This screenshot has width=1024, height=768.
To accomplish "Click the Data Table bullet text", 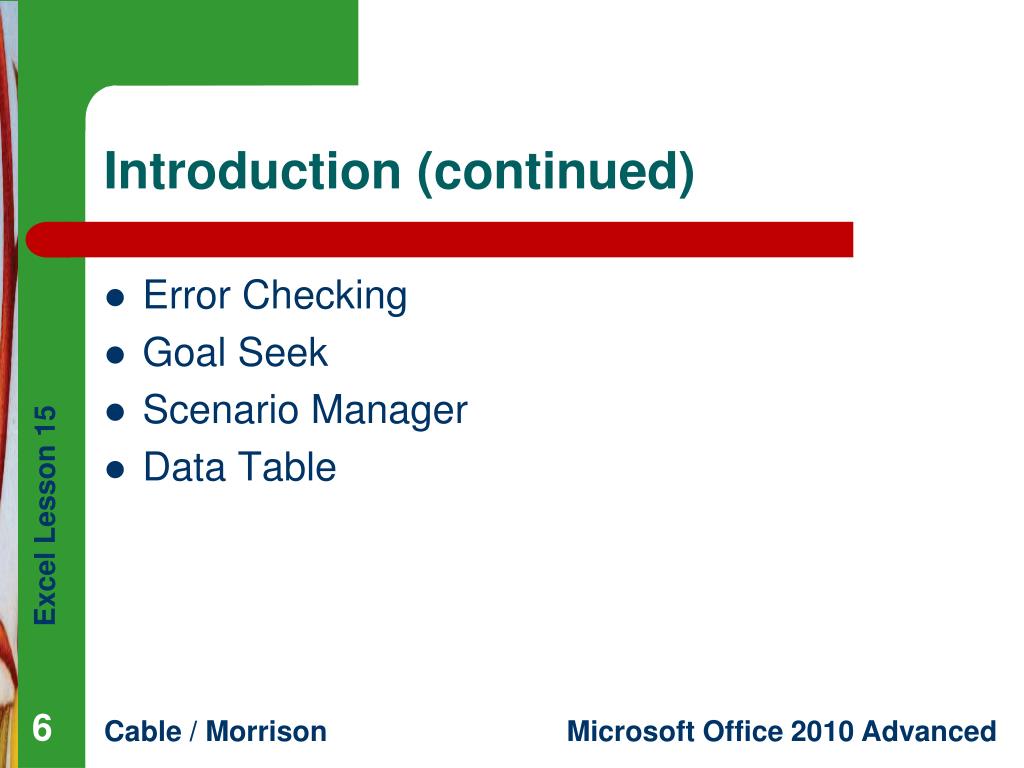I will (240, 467).
